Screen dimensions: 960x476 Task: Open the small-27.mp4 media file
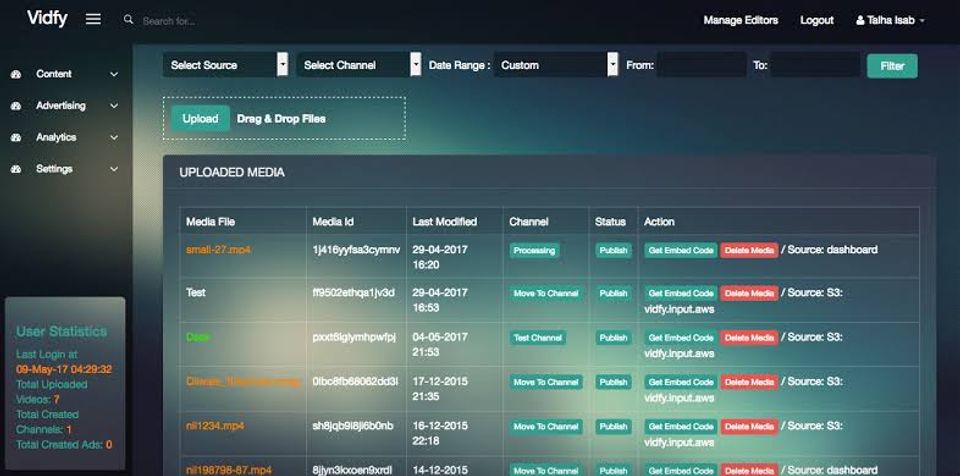coord(219,250)
